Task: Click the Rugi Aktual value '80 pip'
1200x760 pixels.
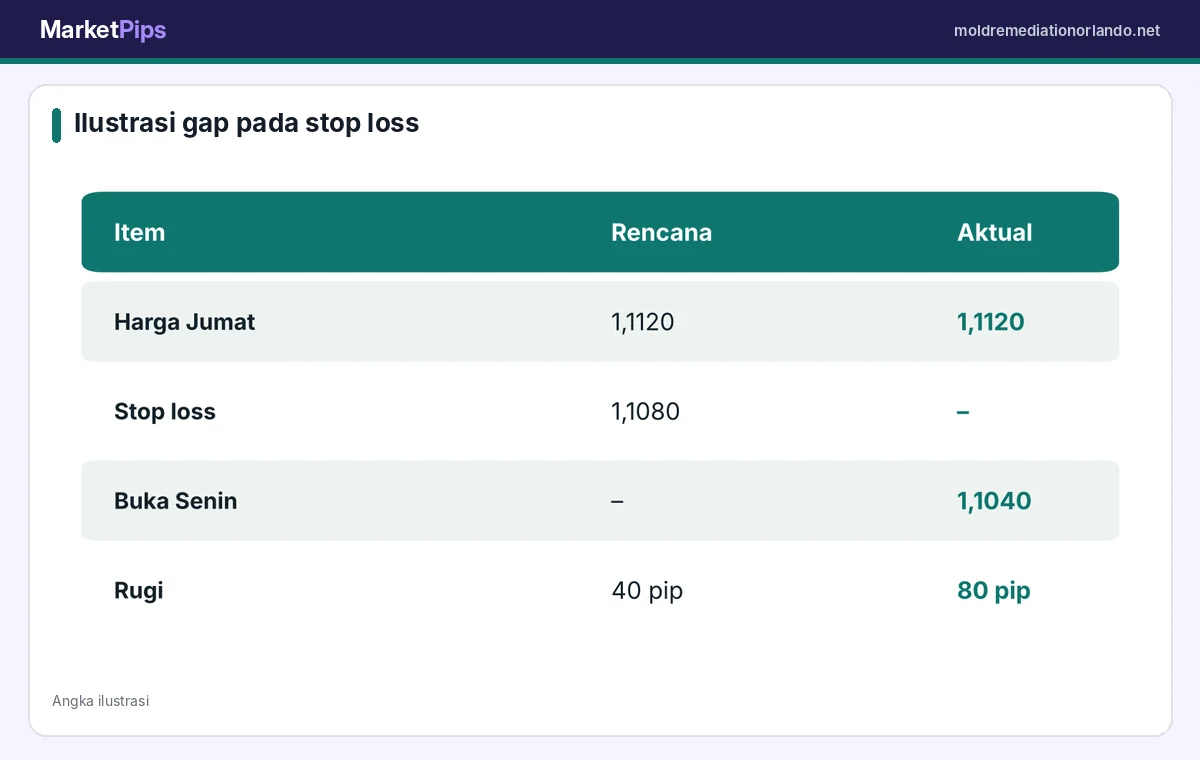Action: (x=994, y=591)
